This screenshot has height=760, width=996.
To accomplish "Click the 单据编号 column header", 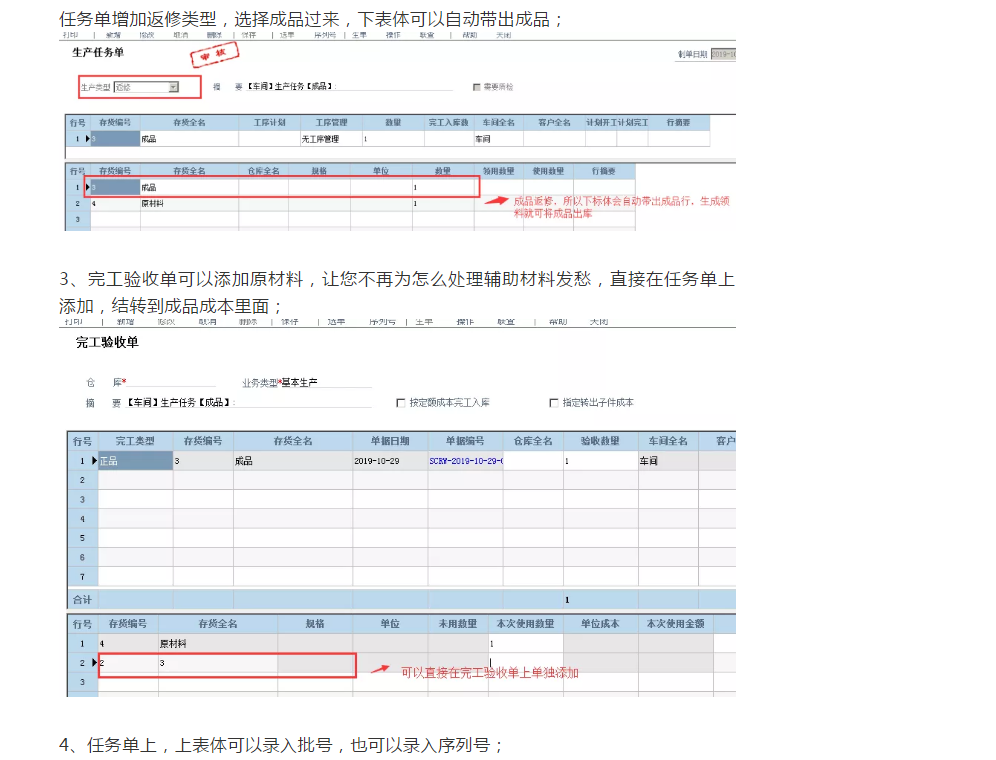I will pyautogui.click(x=465, y=441).
